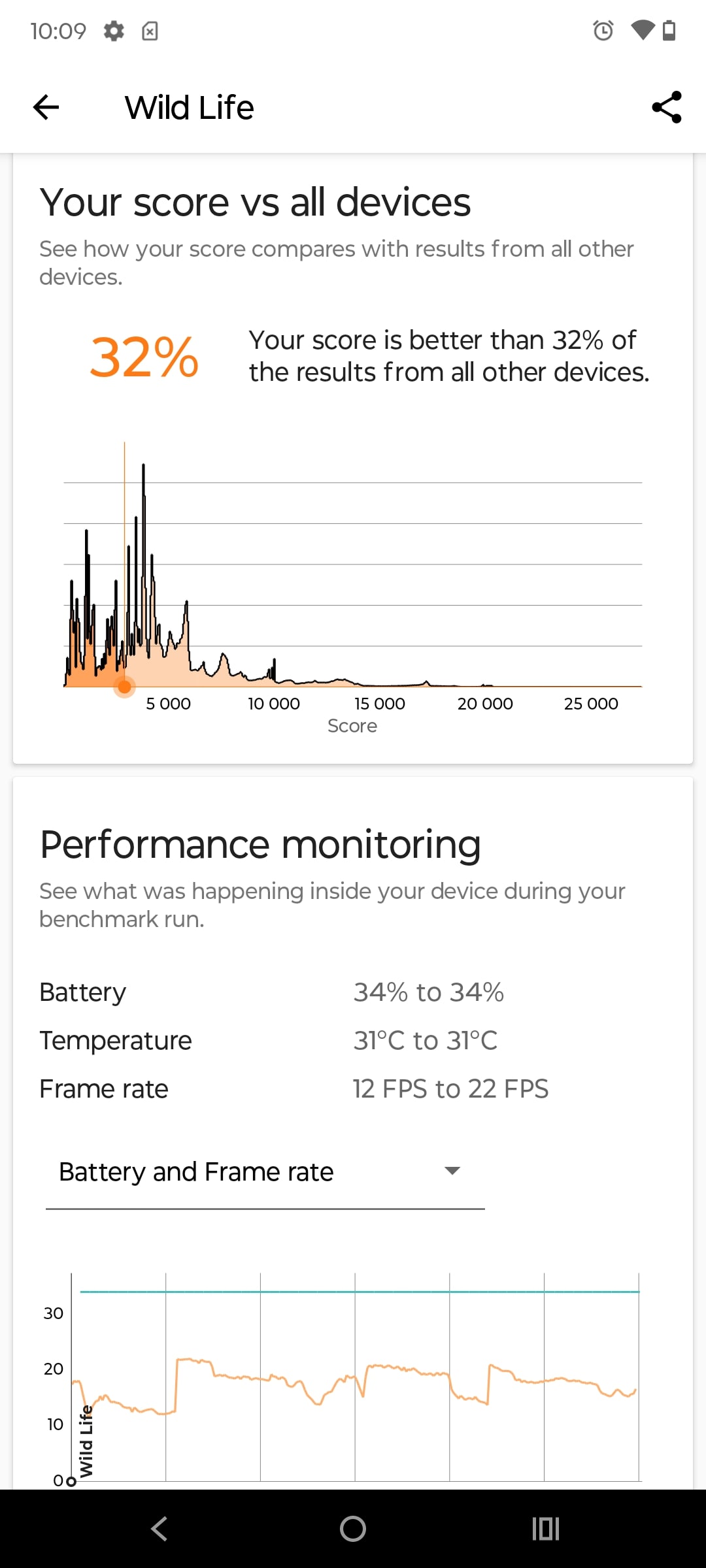The width and height of the screenshot is (706, 1568).
Task: Tap the Android back navigation button
Action: (x=159, y=1529)
